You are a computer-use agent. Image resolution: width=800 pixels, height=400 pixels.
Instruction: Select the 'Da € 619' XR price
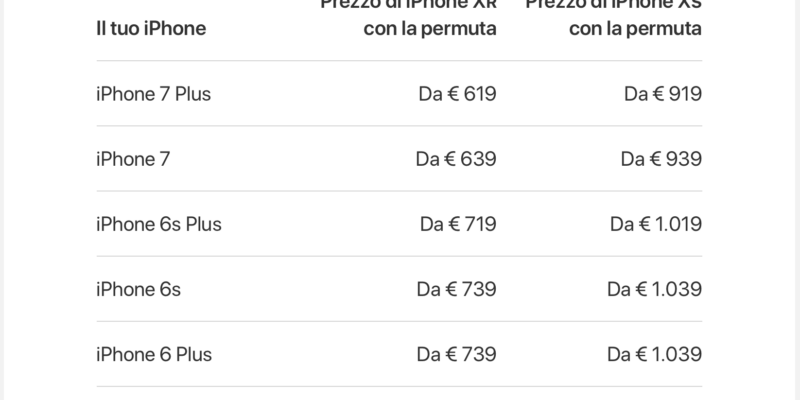(x=457, y=94)
